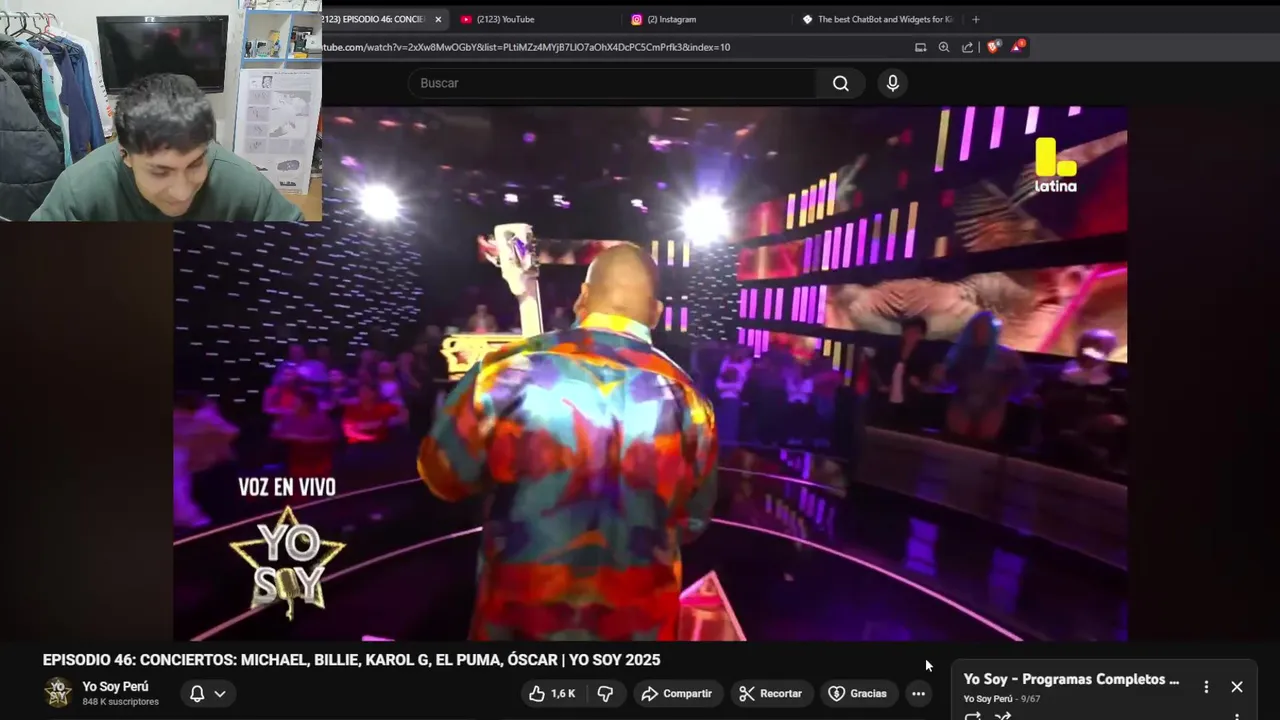Like the video with thumbs up

552,693
